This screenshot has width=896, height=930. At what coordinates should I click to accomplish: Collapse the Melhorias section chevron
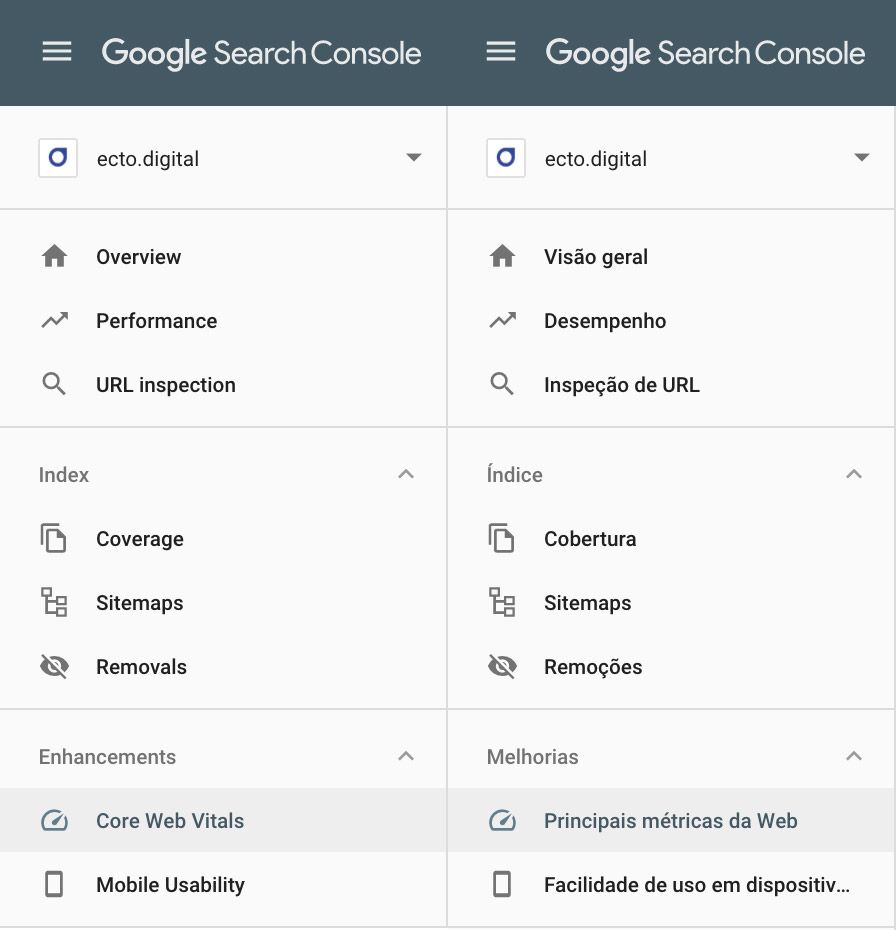coord(854,756)
